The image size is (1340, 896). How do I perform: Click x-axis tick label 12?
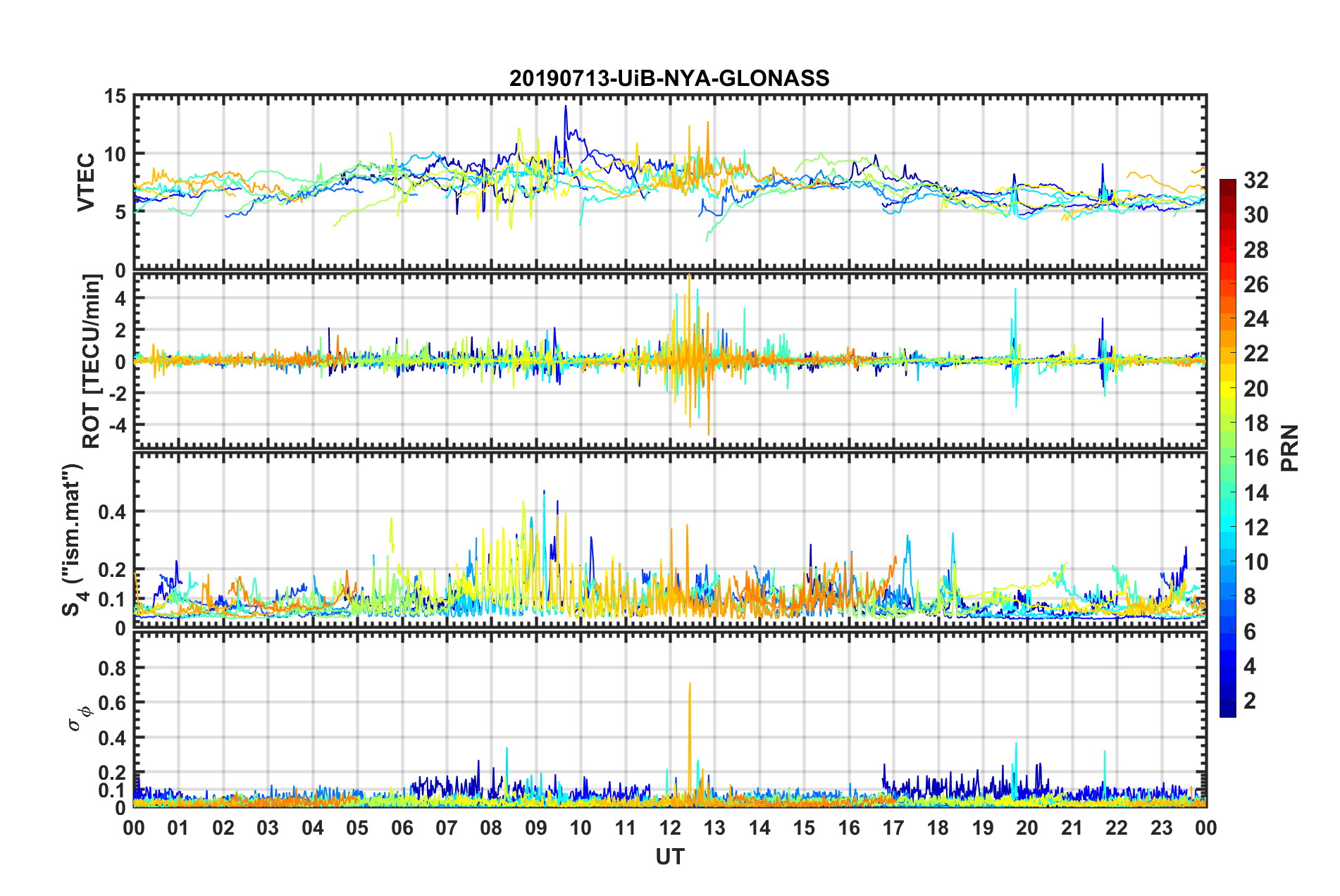[x=669, y=828]
